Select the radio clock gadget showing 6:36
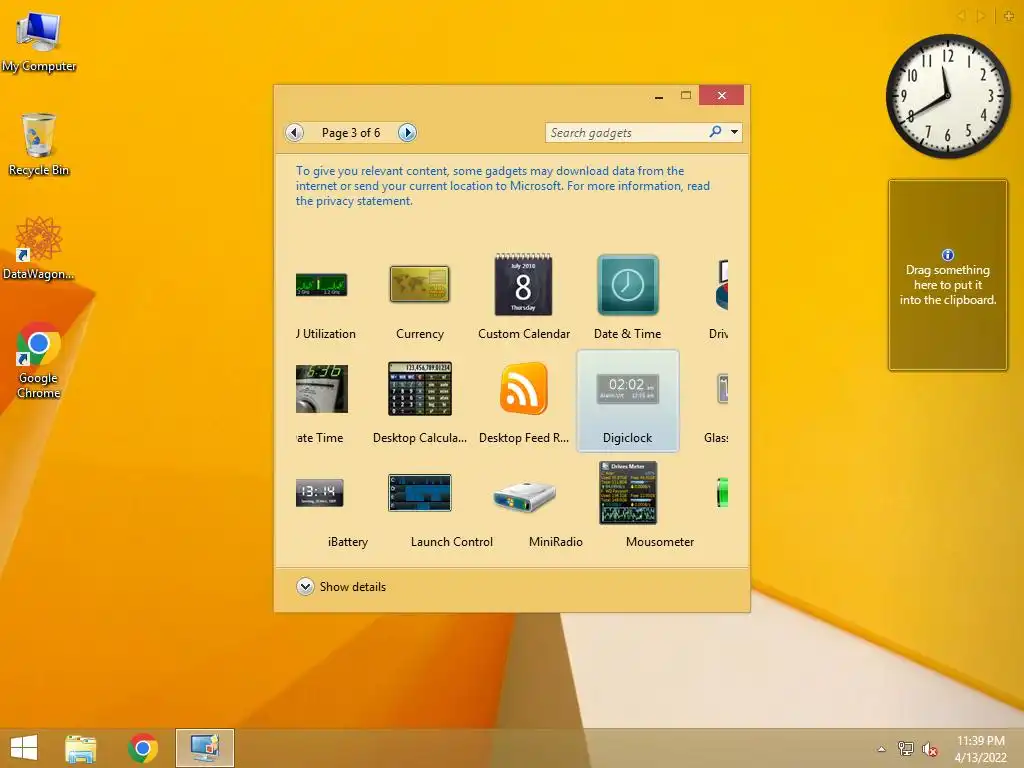This screenshot has width=1024, height=768. [x=321, y=389]
